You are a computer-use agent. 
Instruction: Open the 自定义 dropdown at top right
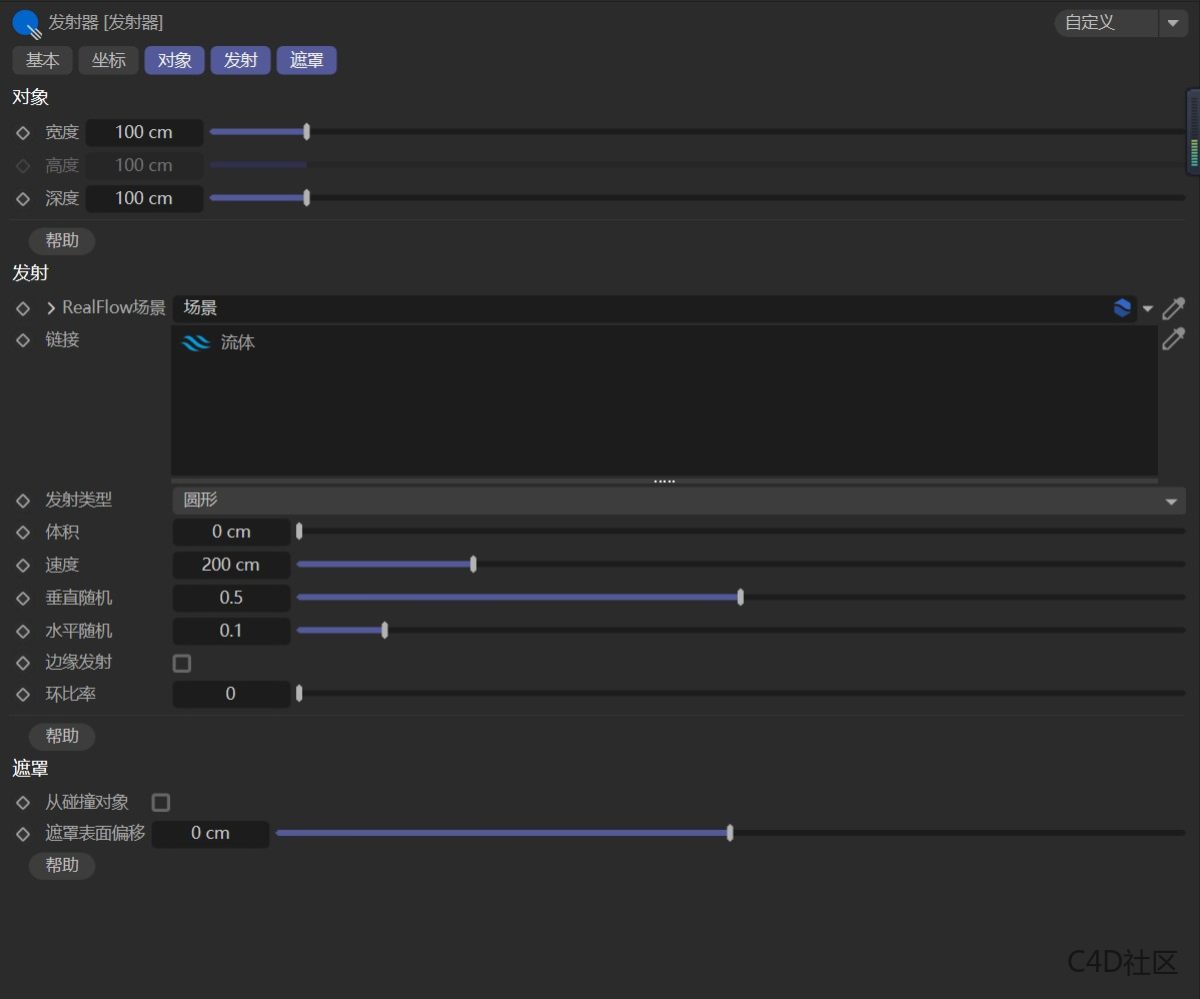(1175, 22)
